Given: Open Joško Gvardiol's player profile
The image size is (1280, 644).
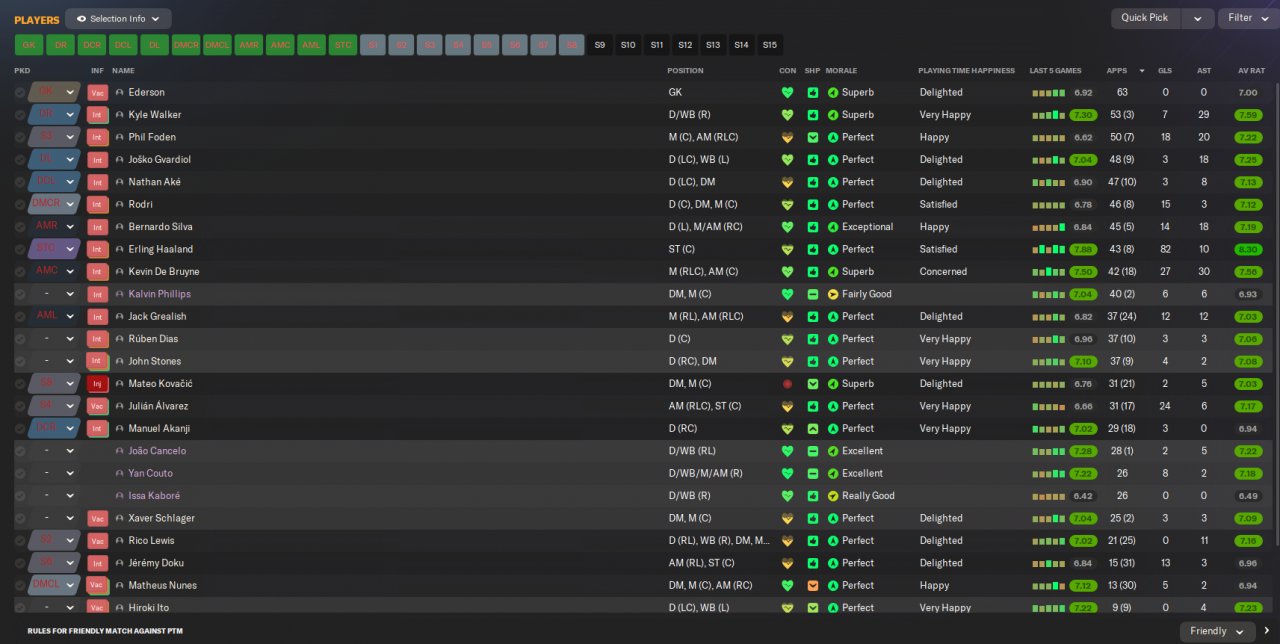Looking at the screenshot, I should coord(160,160).
